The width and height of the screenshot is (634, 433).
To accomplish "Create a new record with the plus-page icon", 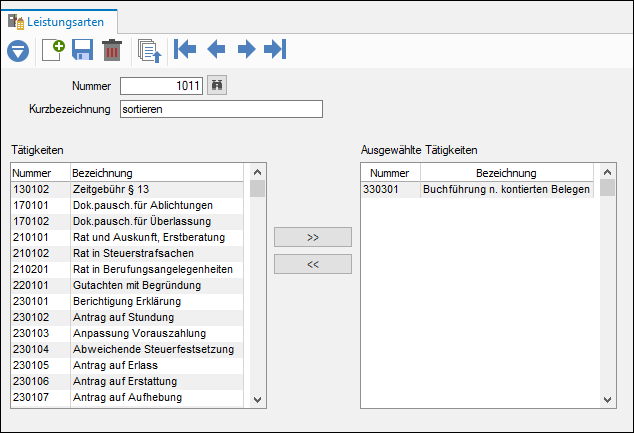I will pyautogui.click(x=53, y=50).
